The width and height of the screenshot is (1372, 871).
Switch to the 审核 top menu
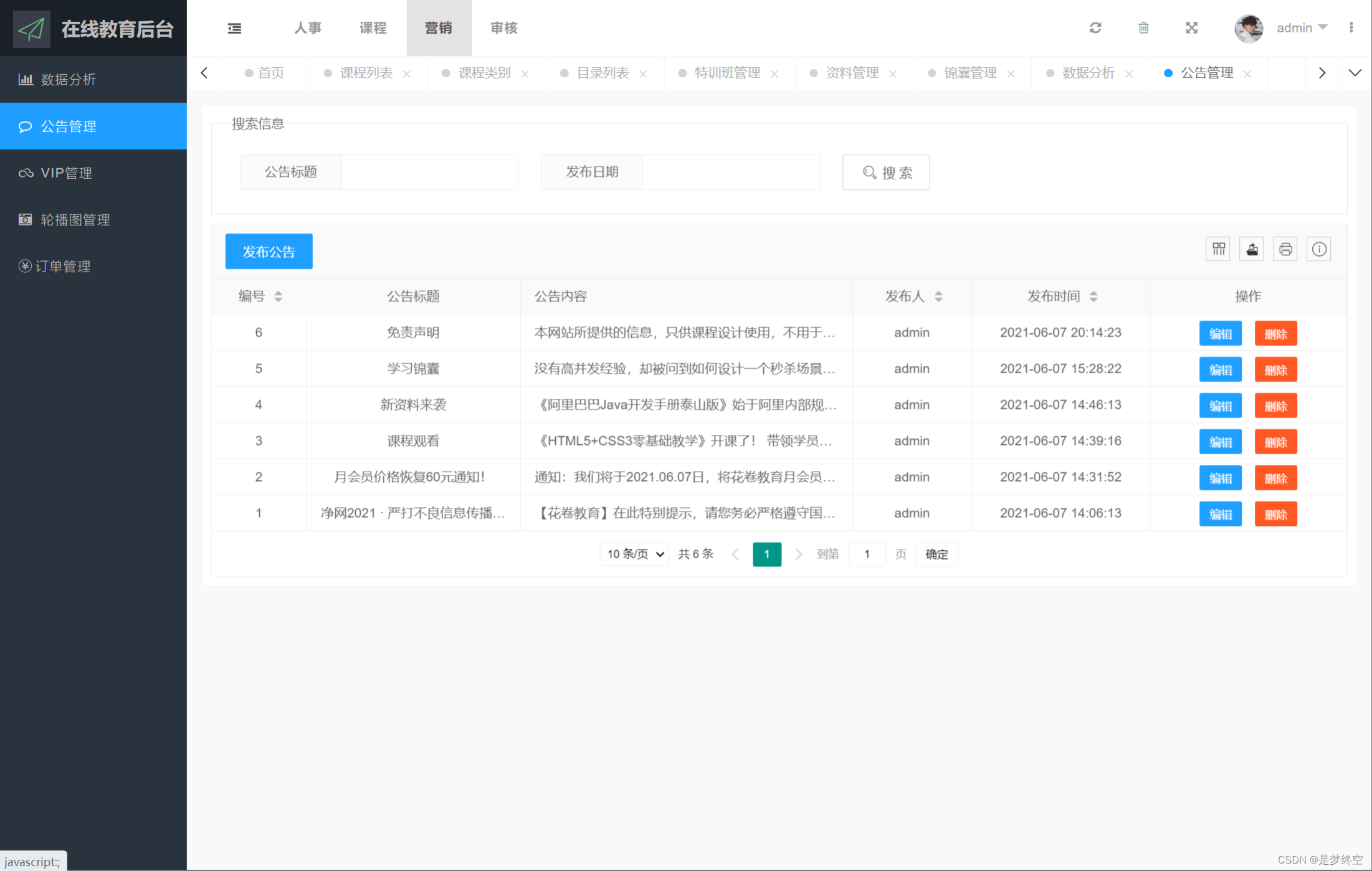504,28
